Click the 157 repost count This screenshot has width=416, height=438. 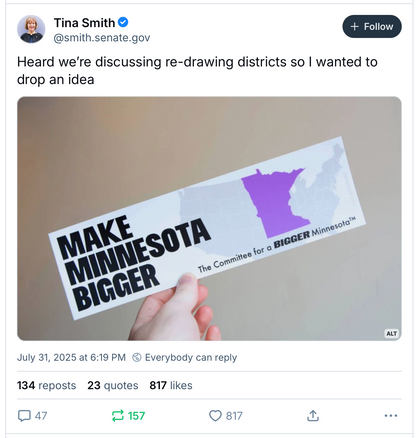pos(136,416)
